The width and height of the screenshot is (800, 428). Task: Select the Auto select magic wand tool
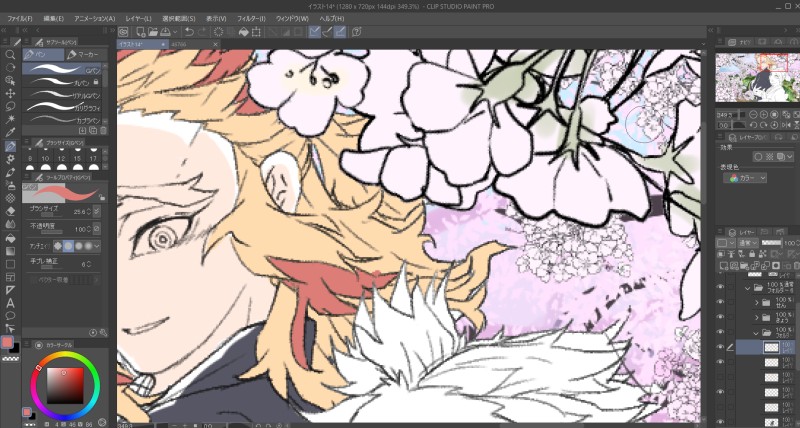[x=10, y=119]
